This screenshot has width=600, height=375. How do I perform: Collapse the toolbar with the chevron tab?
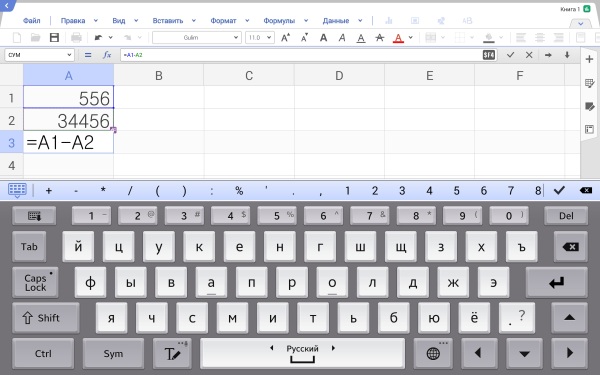click(x=580, y=23)
